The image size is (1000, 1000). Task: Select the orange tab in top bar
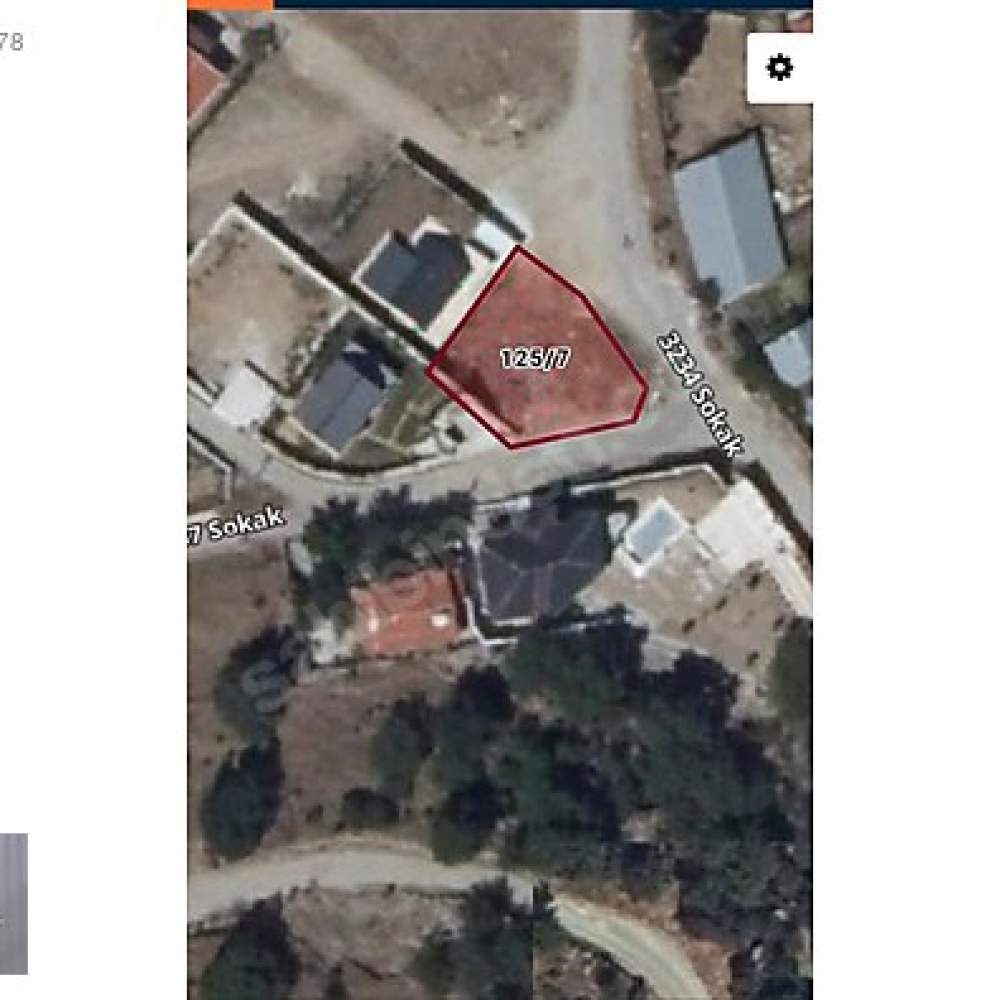click(x=230, y=4)
